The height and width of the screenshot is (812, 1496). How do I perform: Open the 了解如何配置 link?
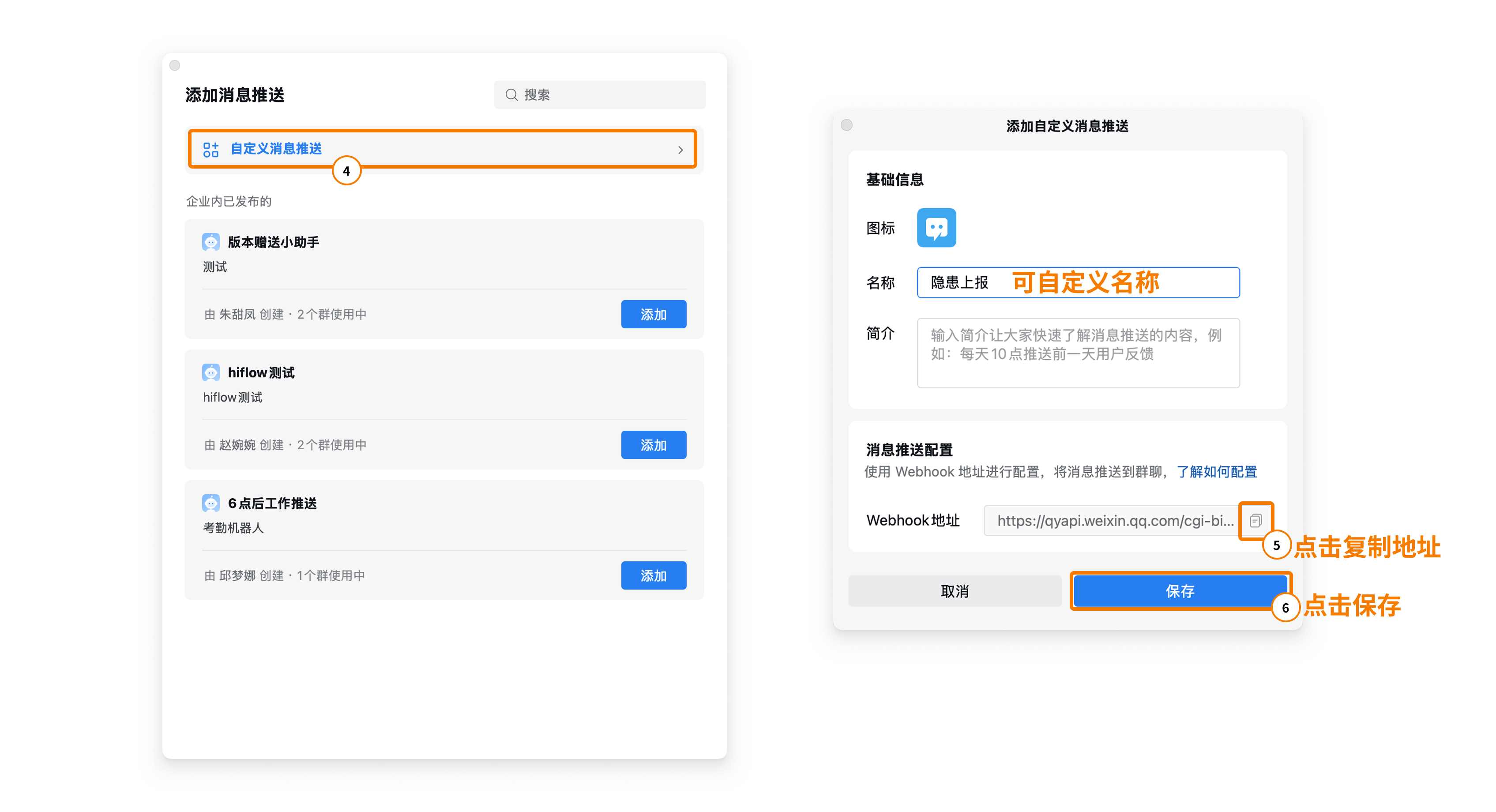tap(1217, 472)
